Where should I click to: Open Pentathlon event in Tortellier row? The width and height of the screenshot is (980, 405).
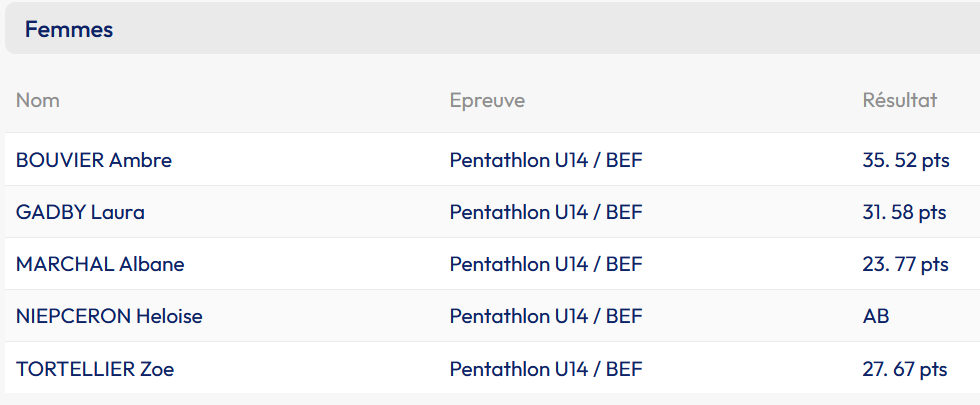[546, 368]
